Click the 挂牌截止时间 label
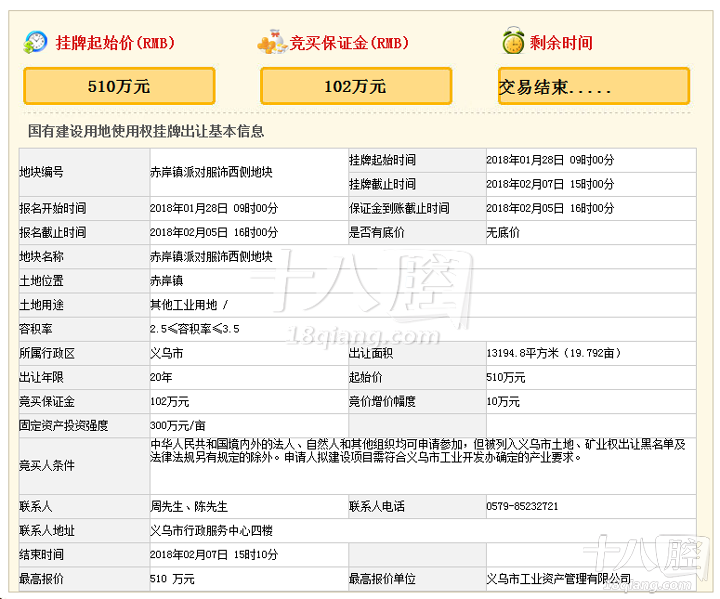The image size is (720, 599). (382, 184)
